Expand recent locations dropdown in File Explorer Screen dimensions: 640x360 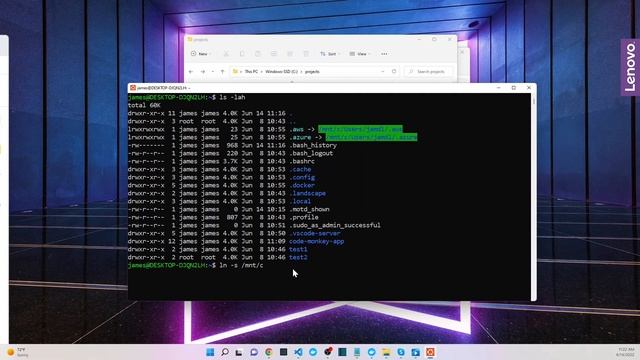213,71
